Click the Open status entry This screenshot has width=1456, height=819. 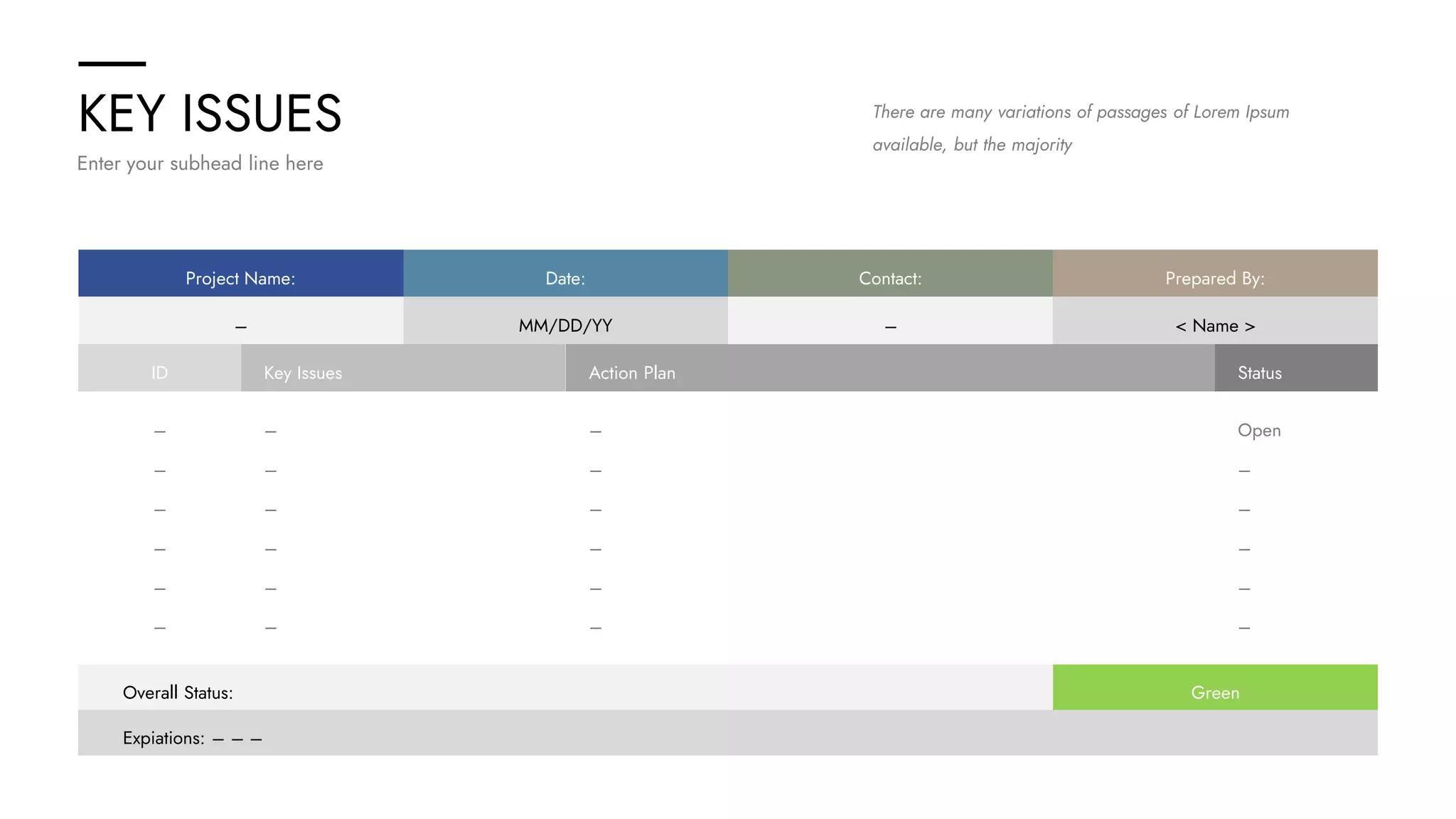tap(1259, 430)
